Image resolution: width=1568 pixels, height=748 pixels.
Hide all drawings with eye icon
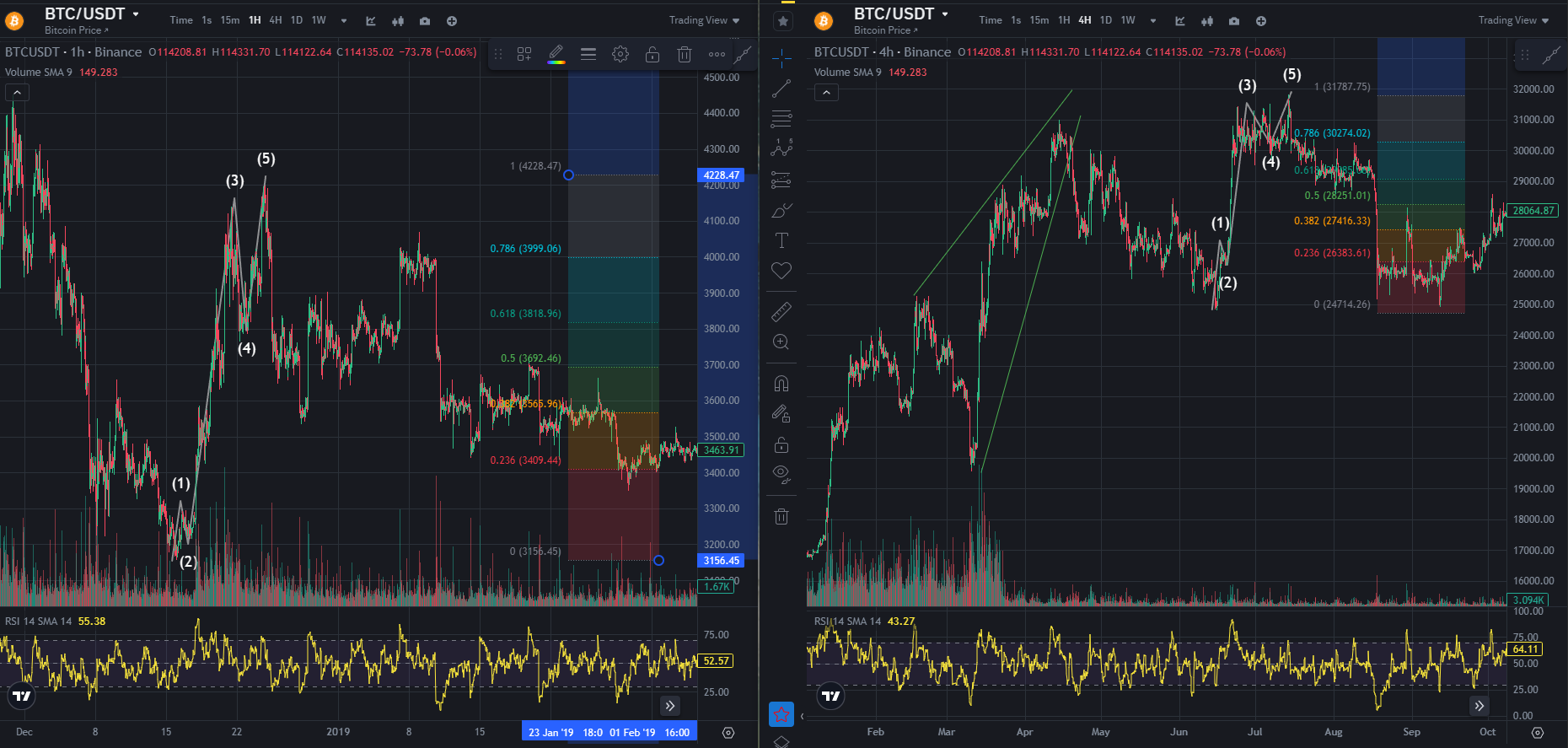tap(781, 475)
